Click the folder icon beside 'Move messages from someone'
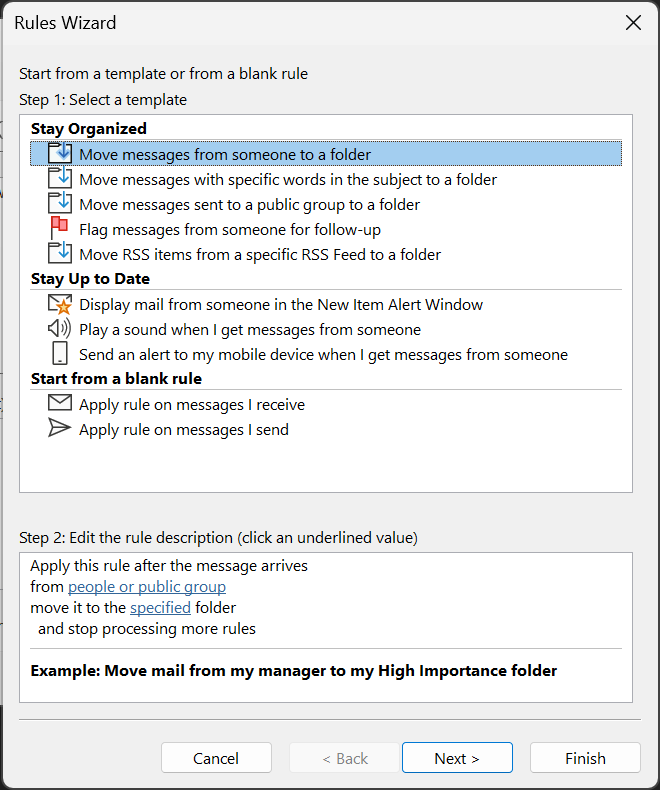Screen dimensions: 660x790 click(60, 154)
